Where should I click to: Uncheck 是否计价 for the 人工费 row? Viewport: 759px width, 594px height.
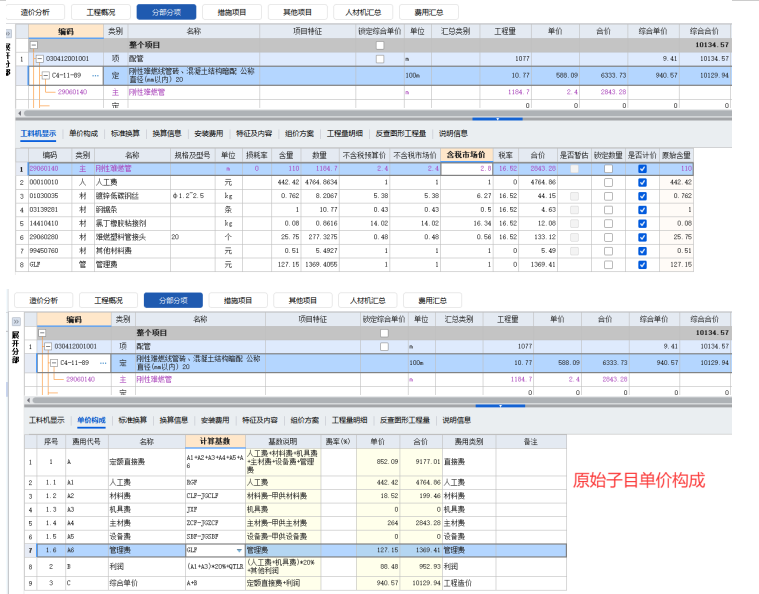[641, 182]
